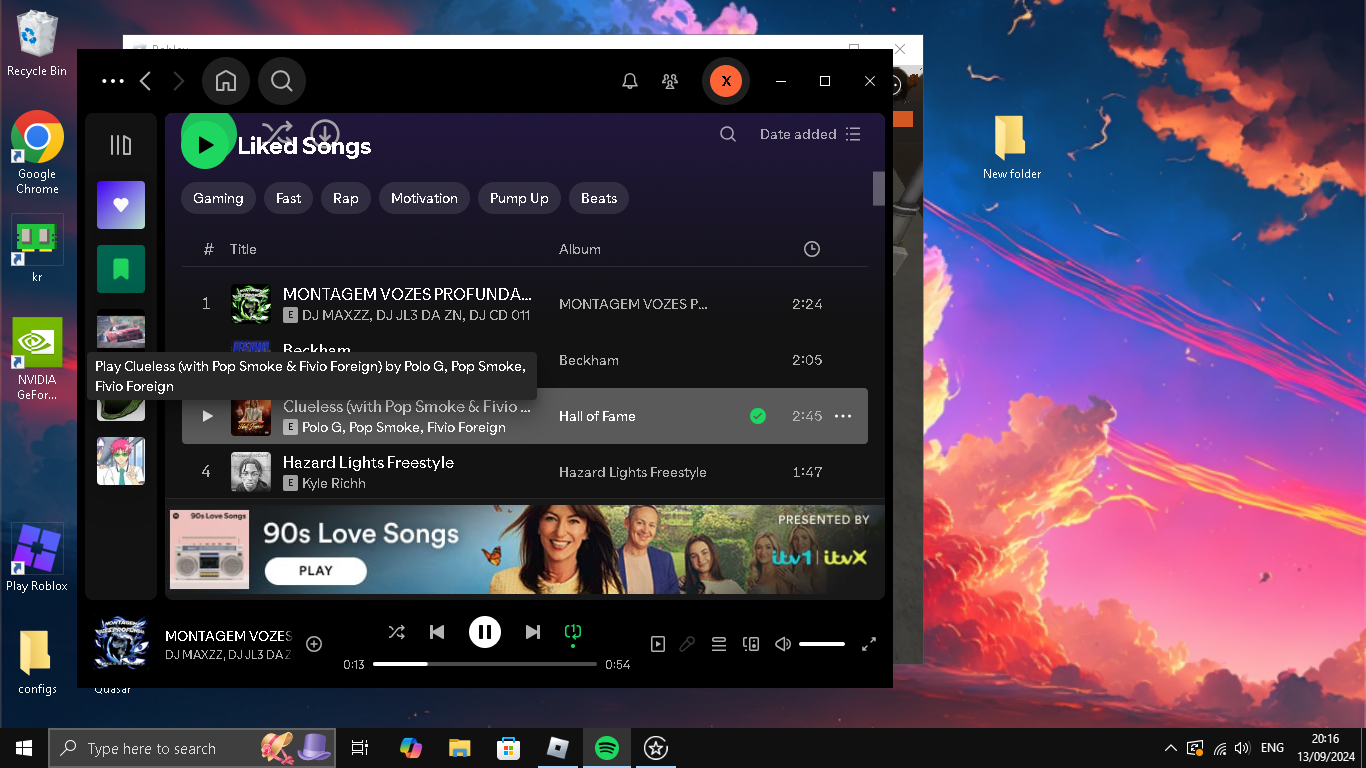The height and width of the screenshot is (768, 1366).
Task: Filter by the Beats chip
Action: pyautogui.click(x=599, y=198)
